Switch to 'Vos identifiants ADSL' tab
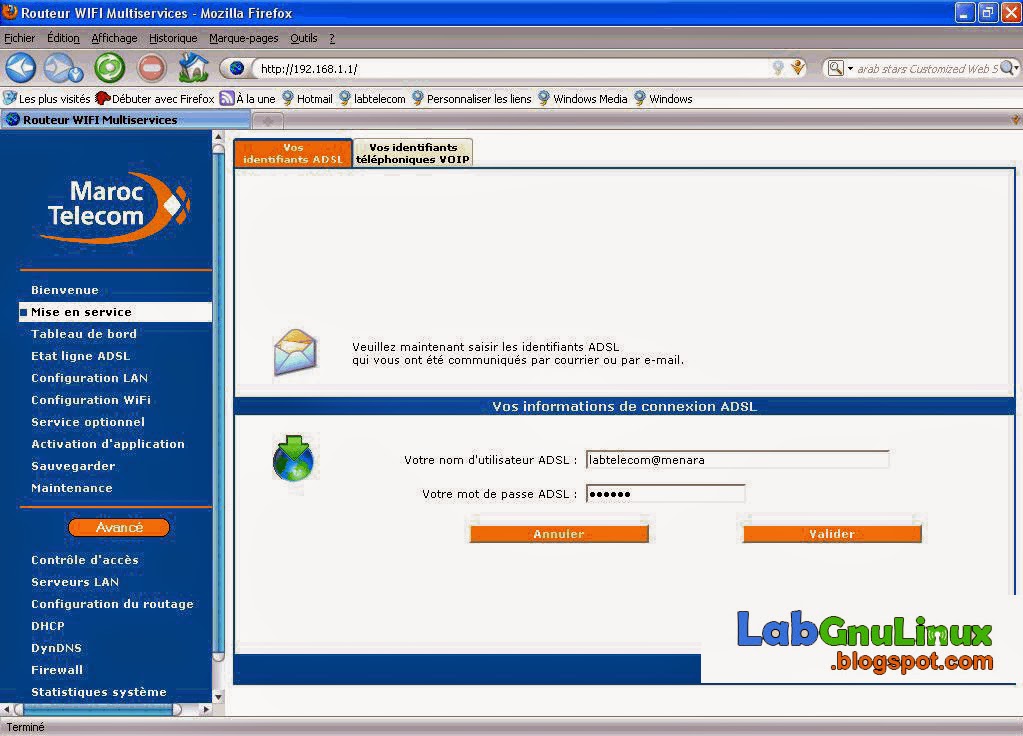This screenshot has width=1023, height=736. 293,153
